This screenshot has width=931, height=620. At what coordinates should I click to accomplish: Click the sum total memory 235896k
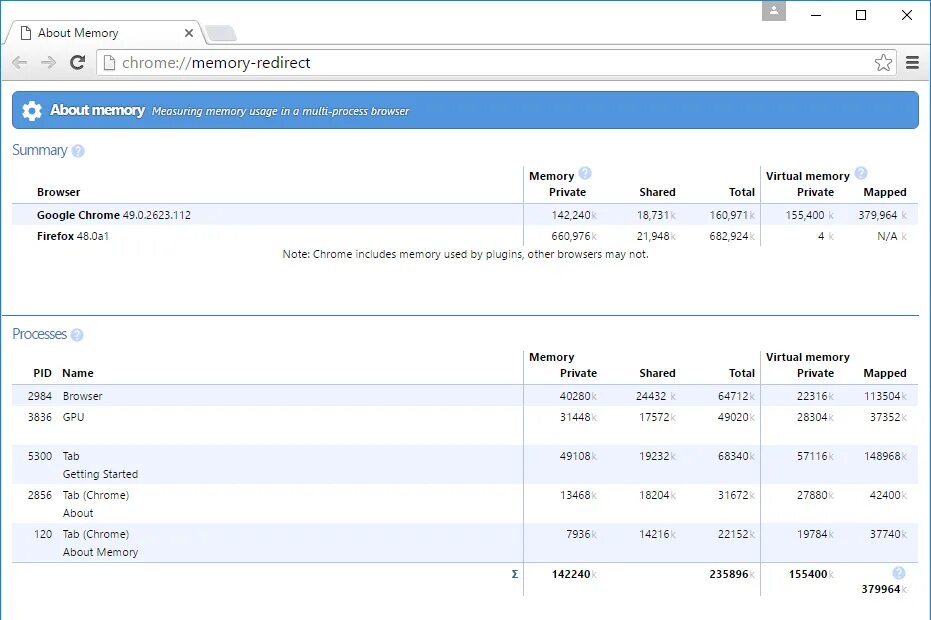tap(732, 574)
